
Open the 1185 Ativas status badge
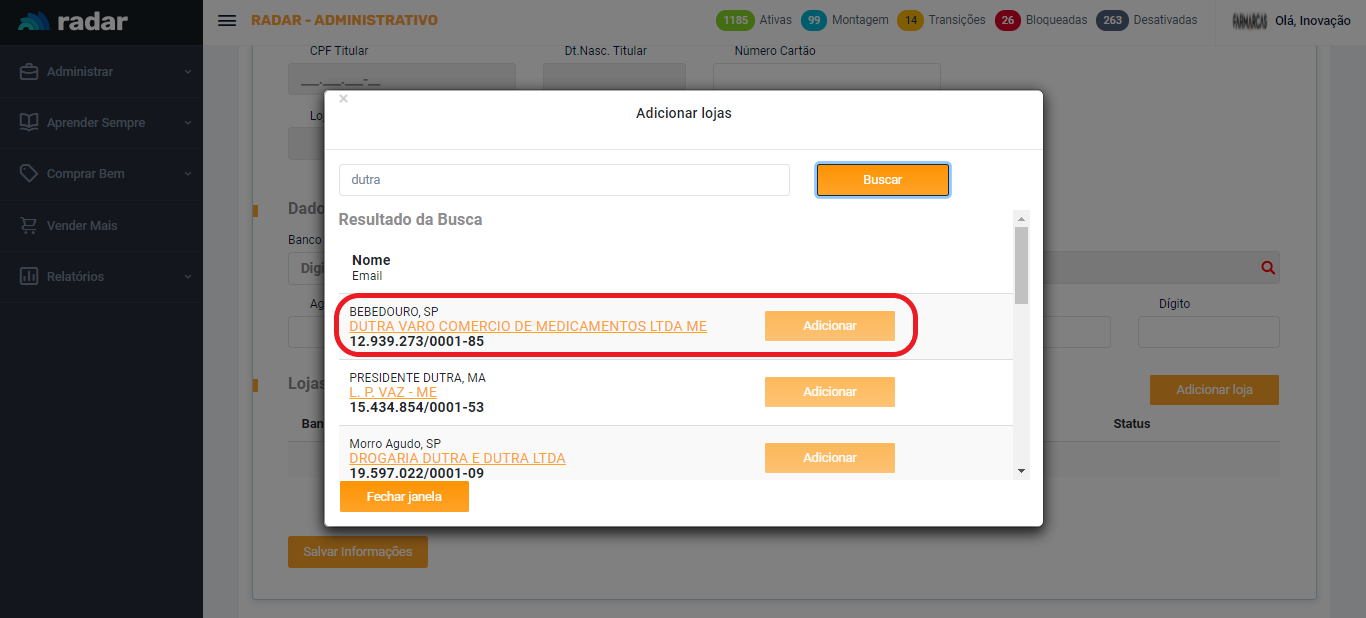pos(754,20)
